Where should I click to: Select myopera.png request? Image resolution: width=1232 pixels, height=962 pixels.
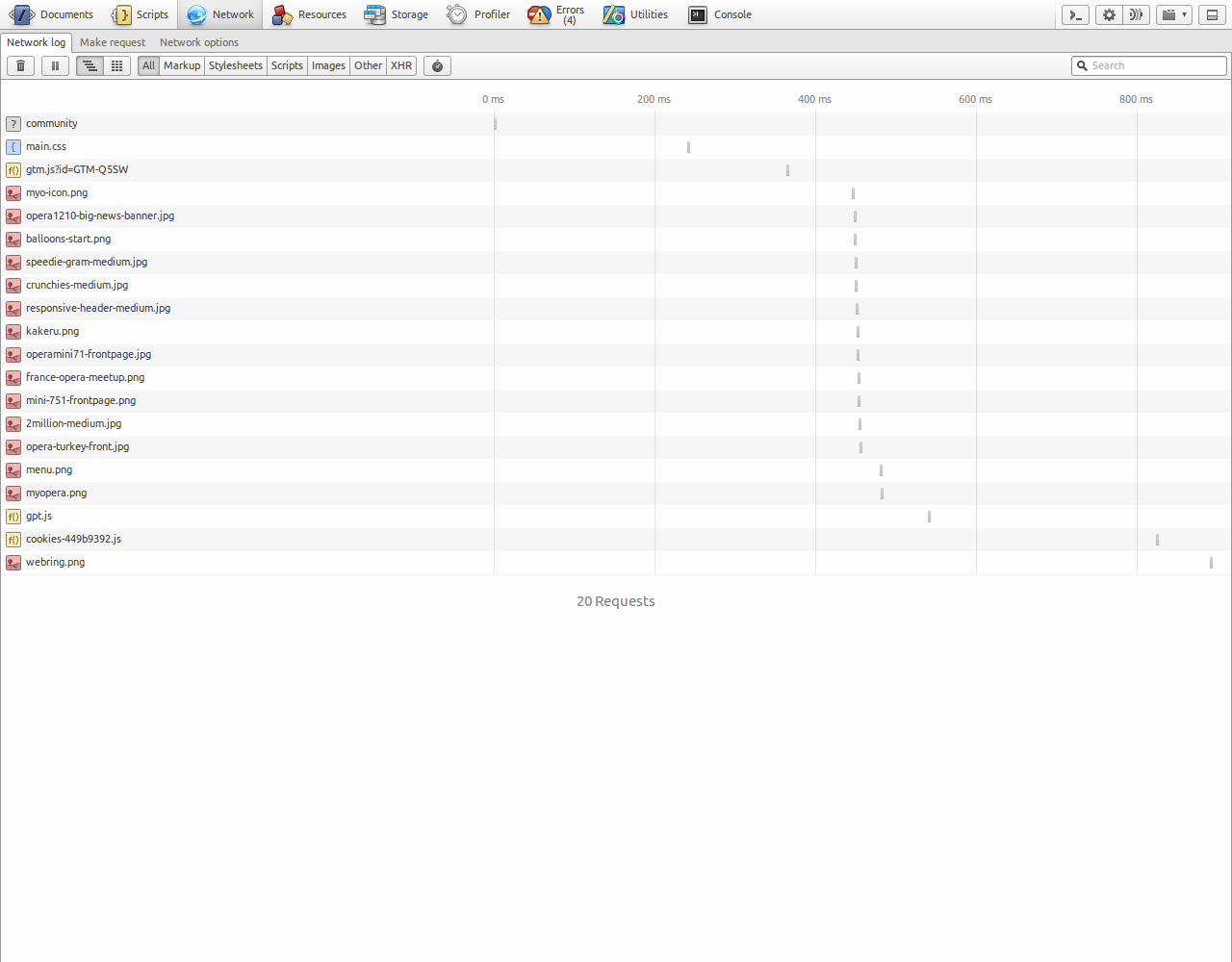(x=616, y=493)
